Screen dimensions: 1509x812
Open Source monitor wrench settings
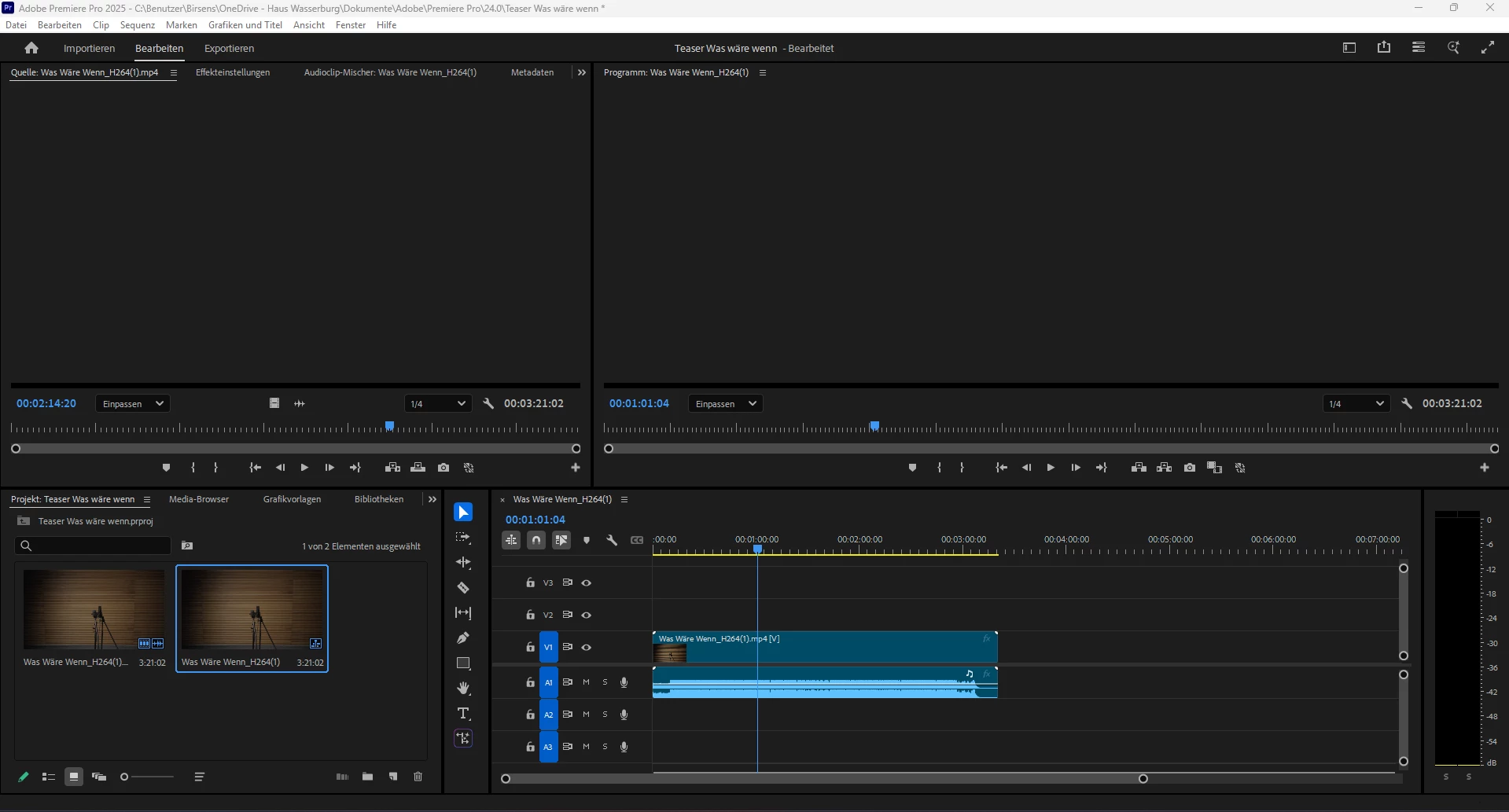[488, 404]
